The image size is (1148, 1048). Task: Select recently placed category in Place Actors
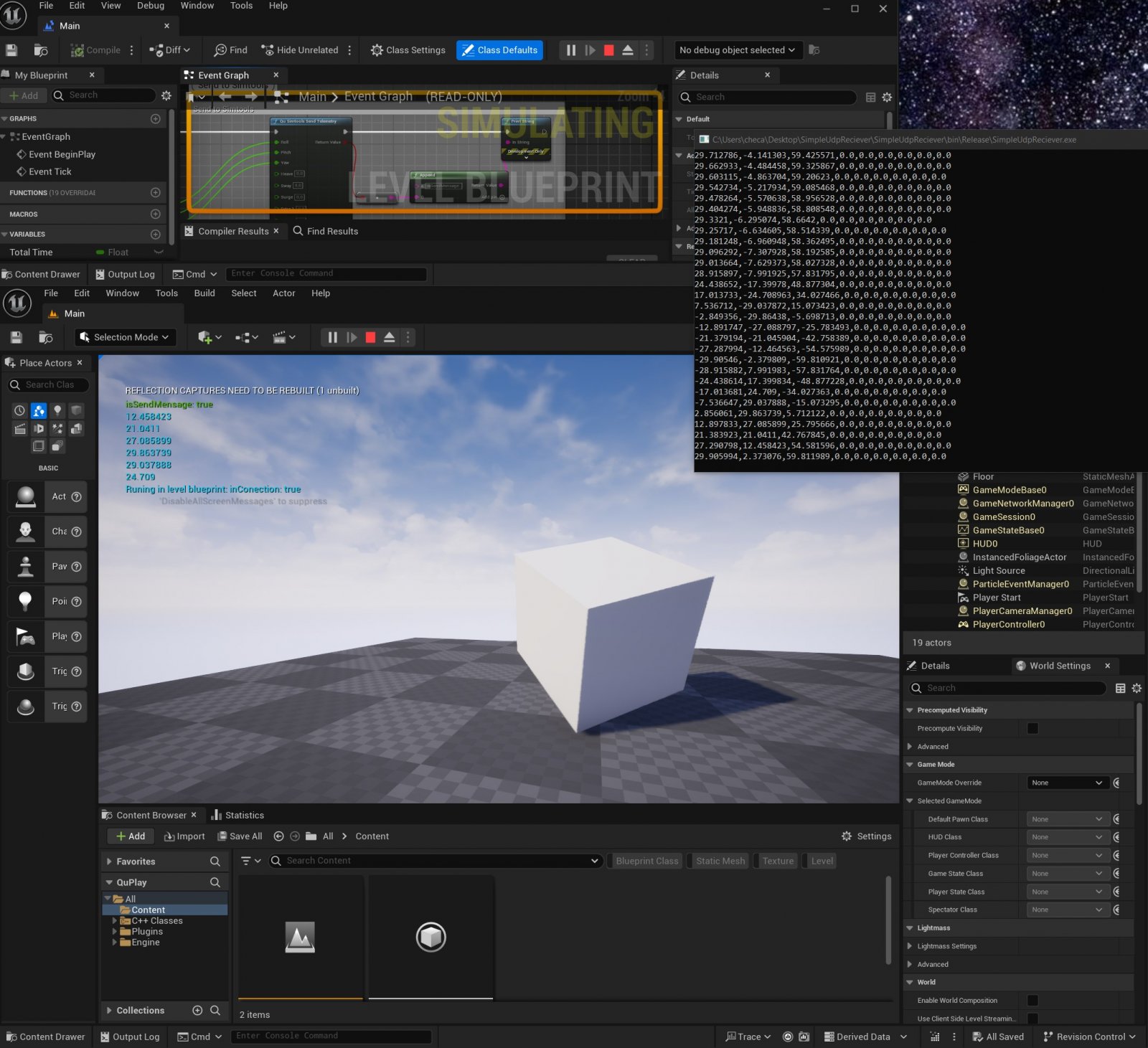tap(19, 411)
